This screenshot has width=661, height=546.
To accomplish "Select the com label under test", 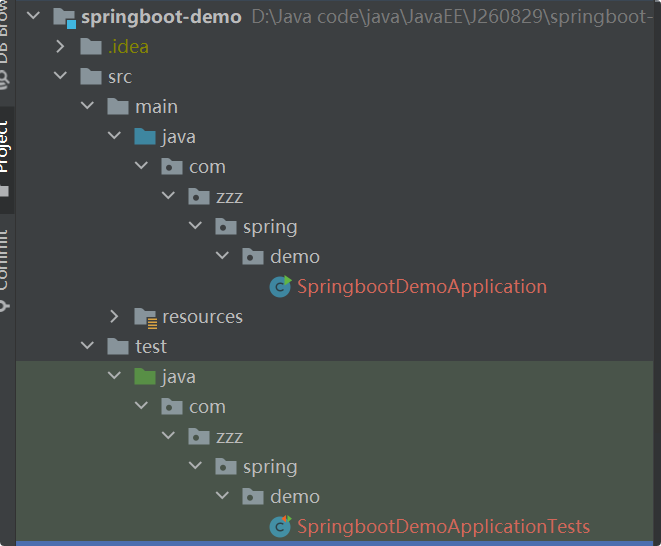I will click(x=207, y=407).
